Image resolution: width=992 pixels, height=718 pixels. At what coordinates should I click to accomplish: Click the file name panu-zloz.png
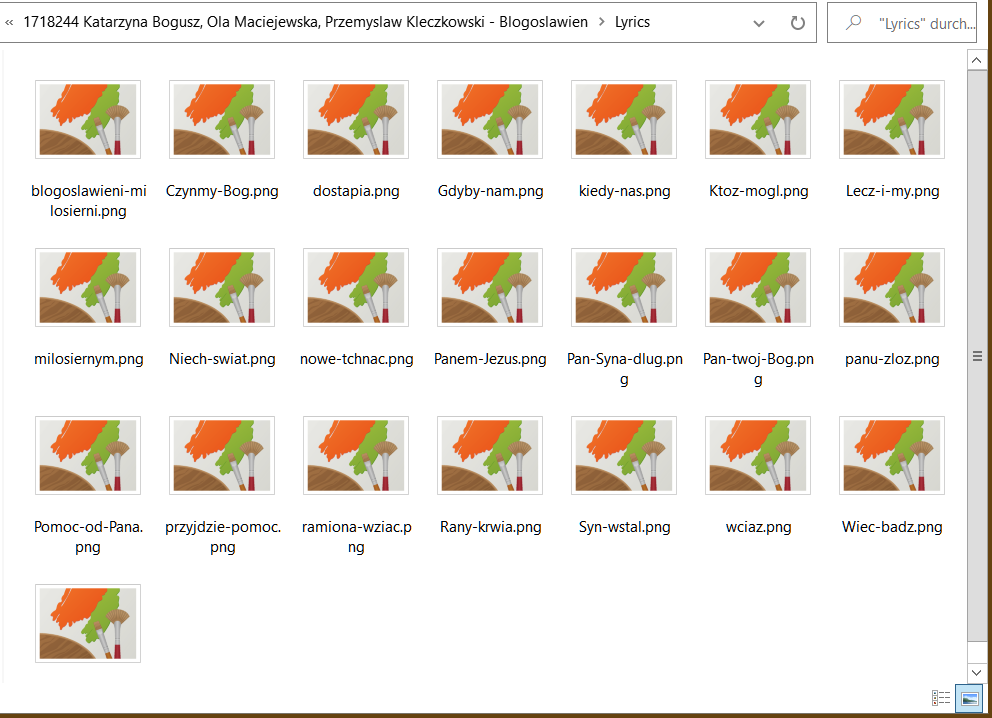click(x=892, y=359)
